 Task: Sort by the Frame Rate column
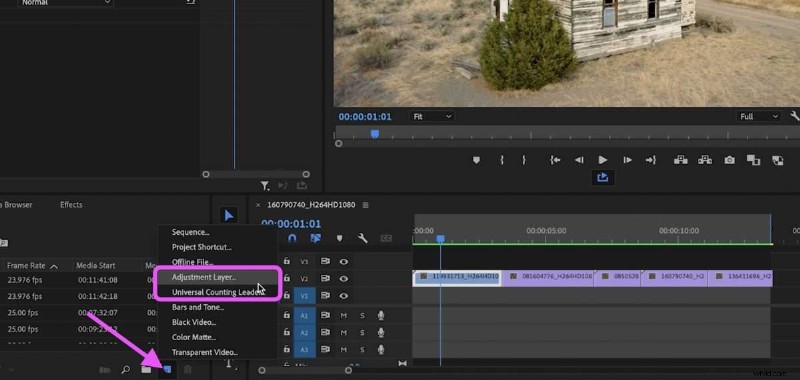pyautogui.click(x=32, y=266)
